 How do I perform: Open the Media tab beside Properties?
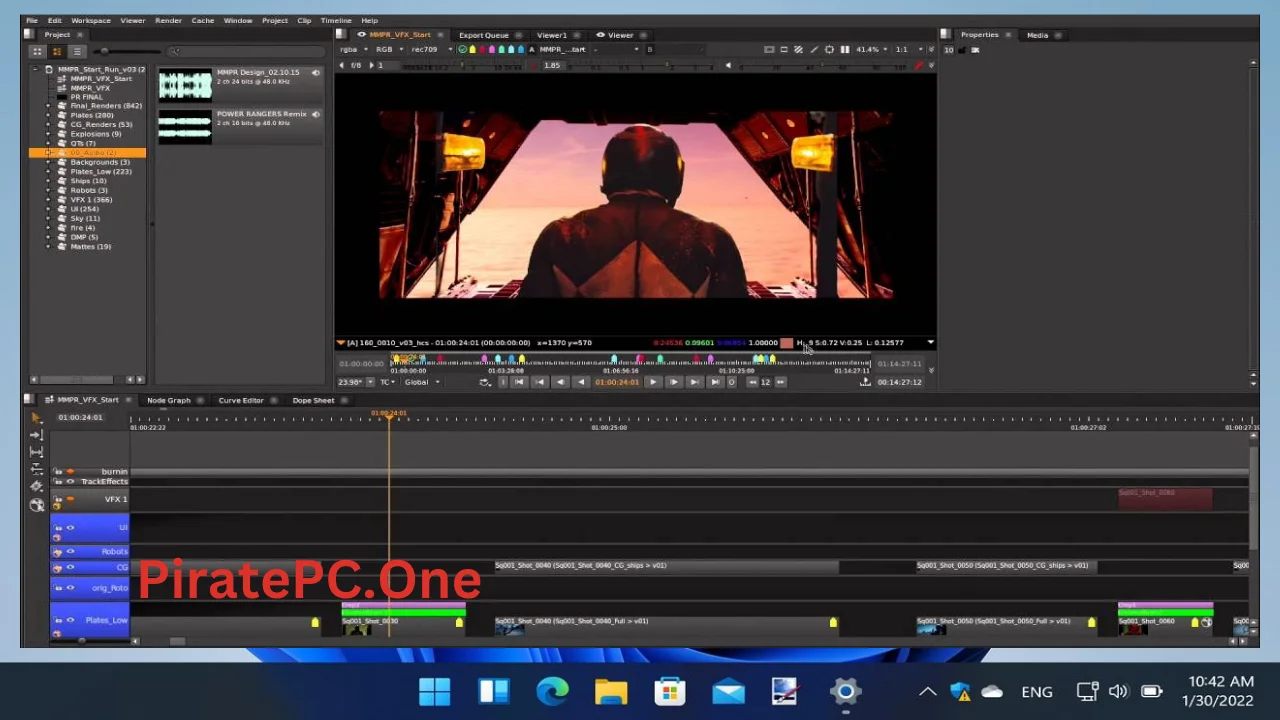click(x=1037, y=35)
